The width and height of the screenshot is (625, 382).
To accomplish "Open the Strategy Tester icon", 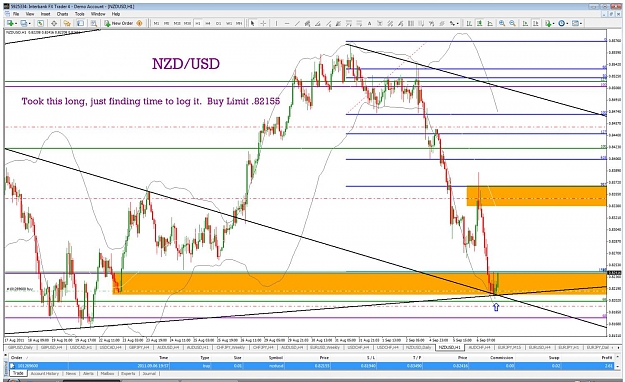I will 94,24.
